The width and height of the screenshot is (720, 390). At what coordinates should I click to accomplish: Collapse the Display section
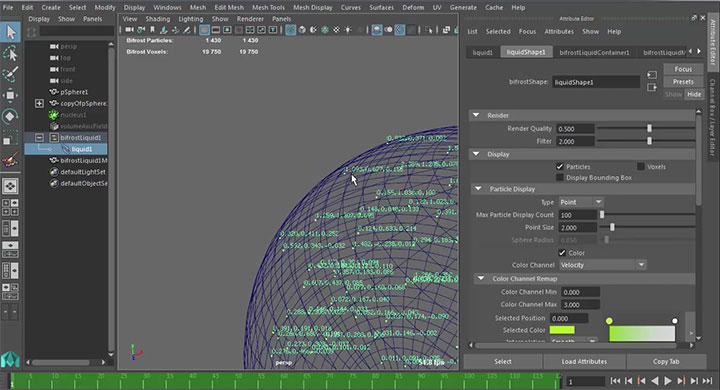click(476, 154)
